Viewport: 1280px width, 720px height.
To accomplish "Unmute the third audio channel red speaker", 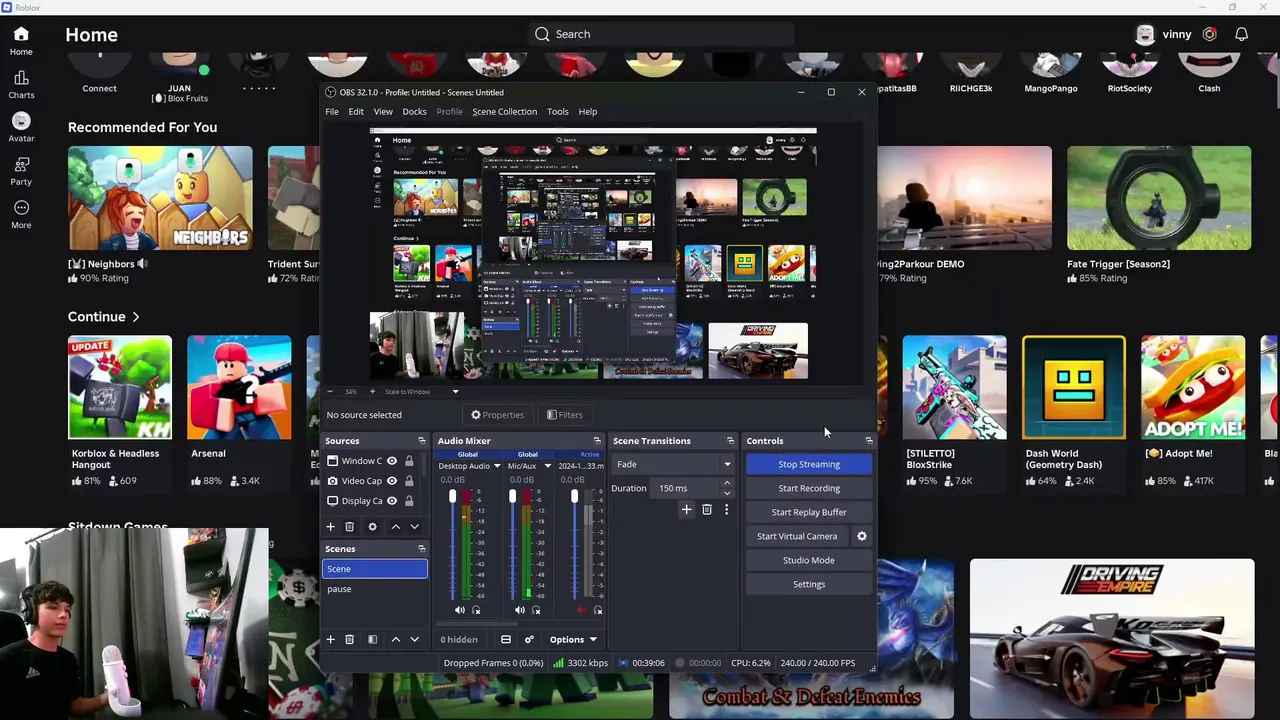I will (x=582, y=610).
